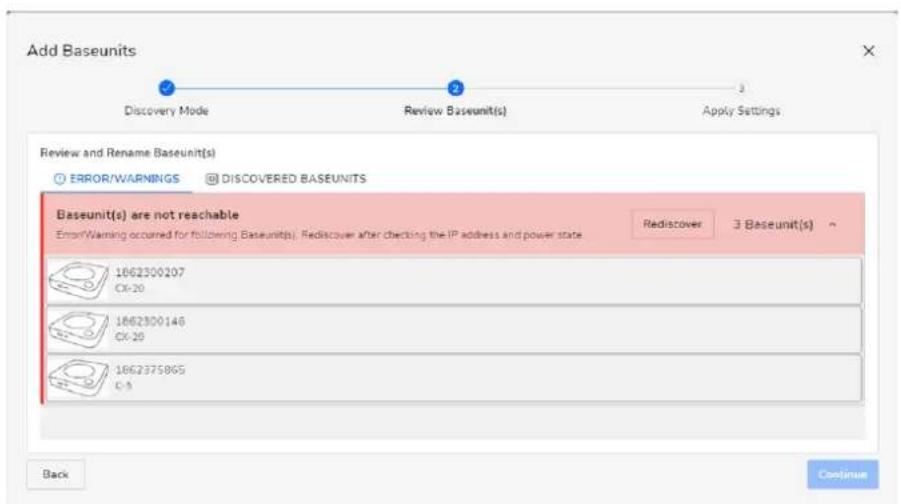Select the model label under 1862375865

[124, 386]
